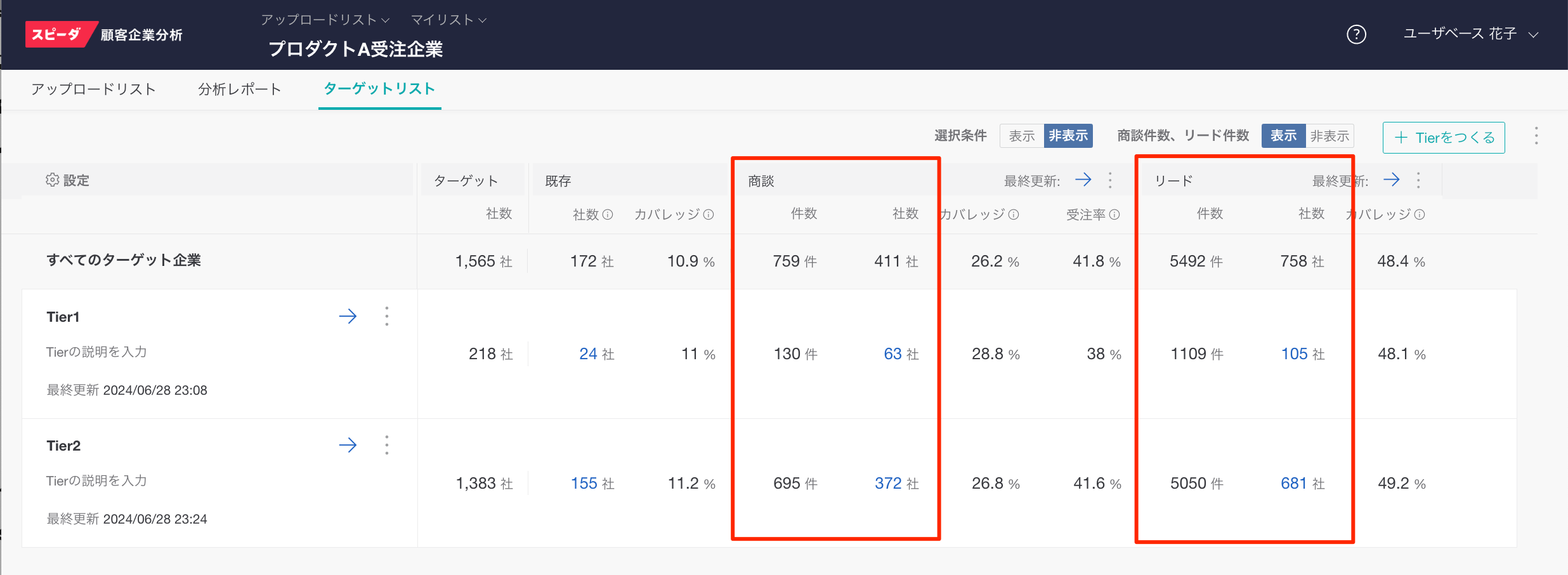Click Tier1 商談 63 社 link
This screenshot has width=1568, height=575.
tap(893, 354)
